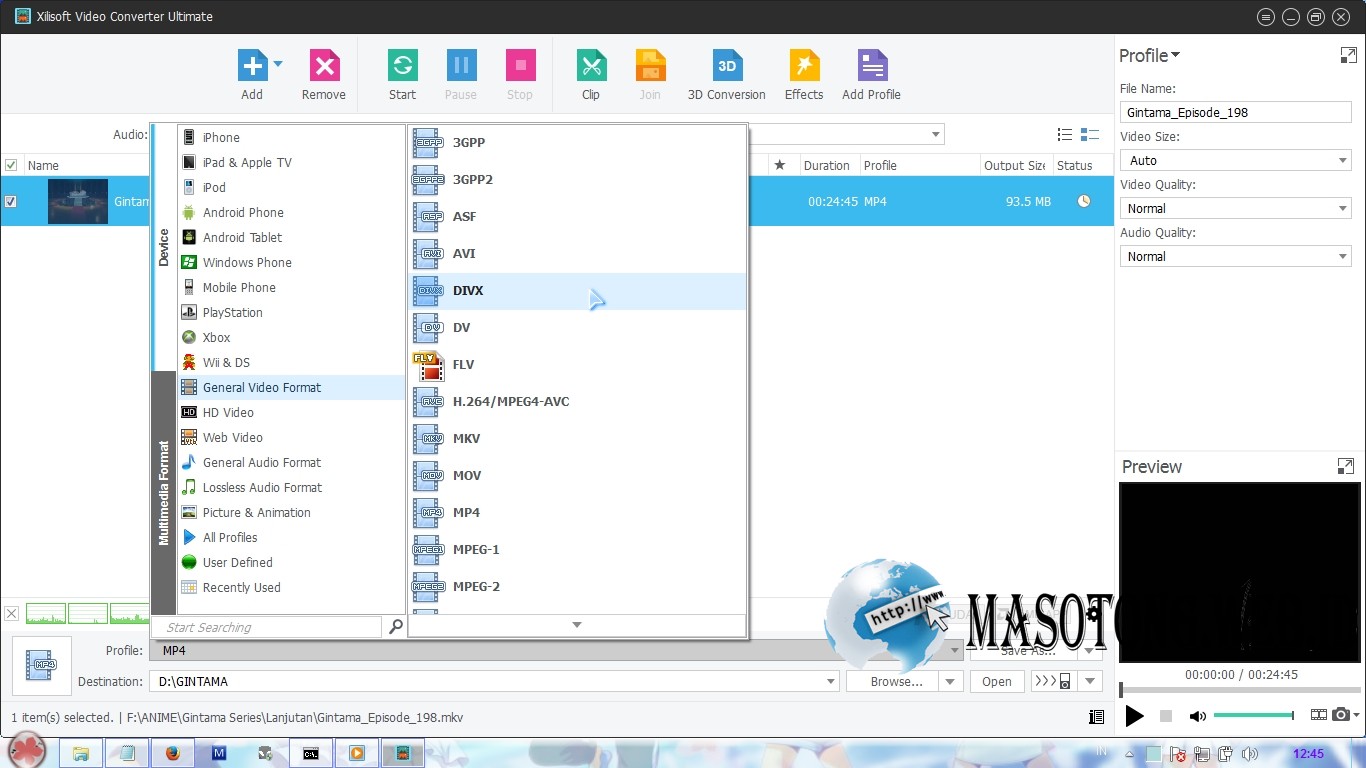Open the Destination path dropdown

tap(831, 682)
